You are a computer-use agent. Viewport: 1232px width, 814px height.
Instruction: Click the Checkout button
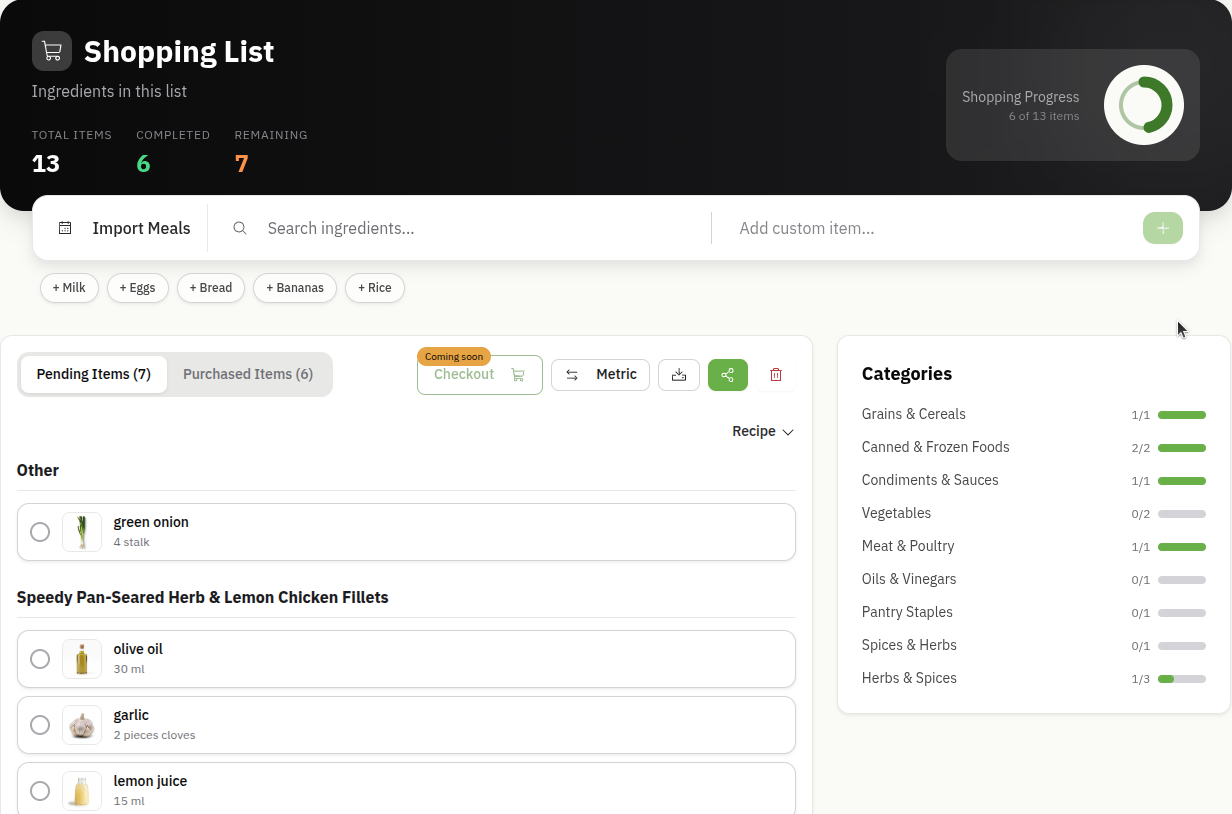(x=480, y=375)
